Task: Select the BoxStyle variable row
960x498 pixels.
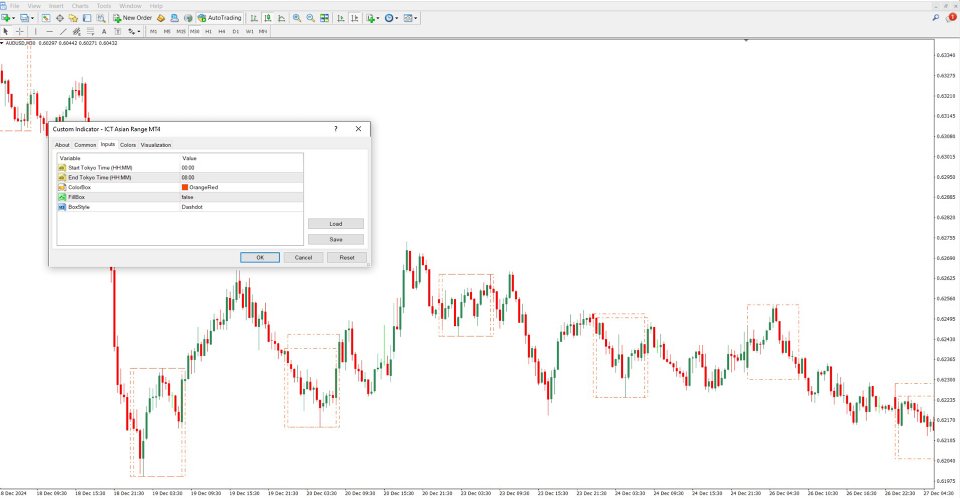Action: point(118,207)
